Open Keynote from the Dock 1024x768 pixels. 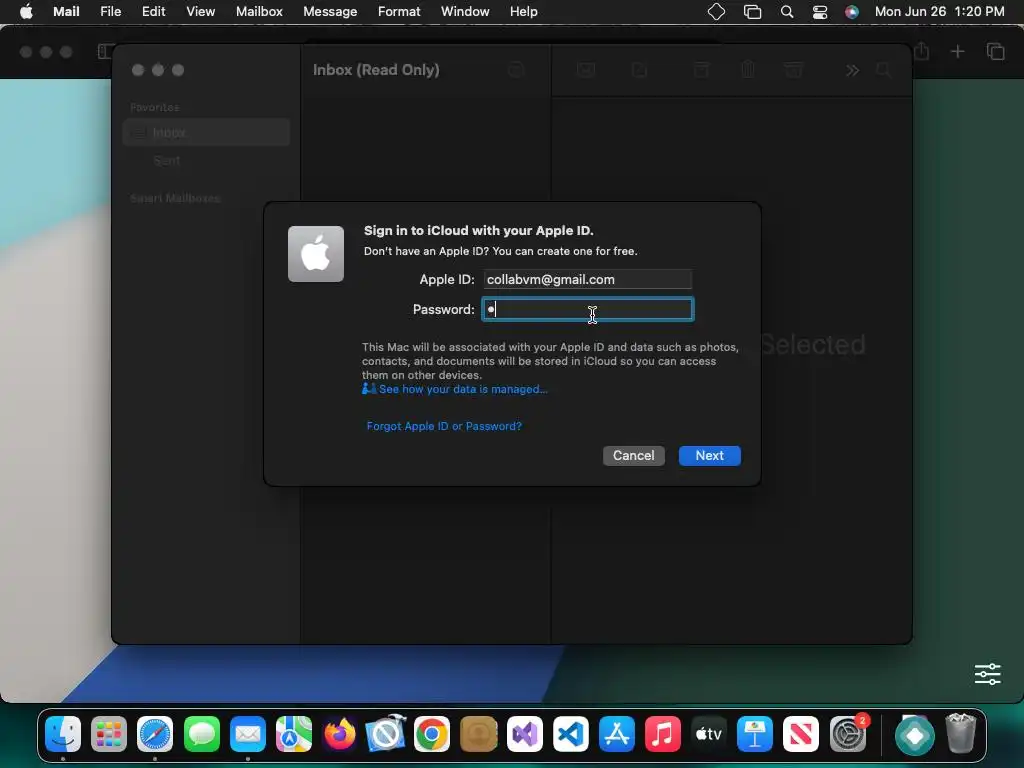[754, 734]
